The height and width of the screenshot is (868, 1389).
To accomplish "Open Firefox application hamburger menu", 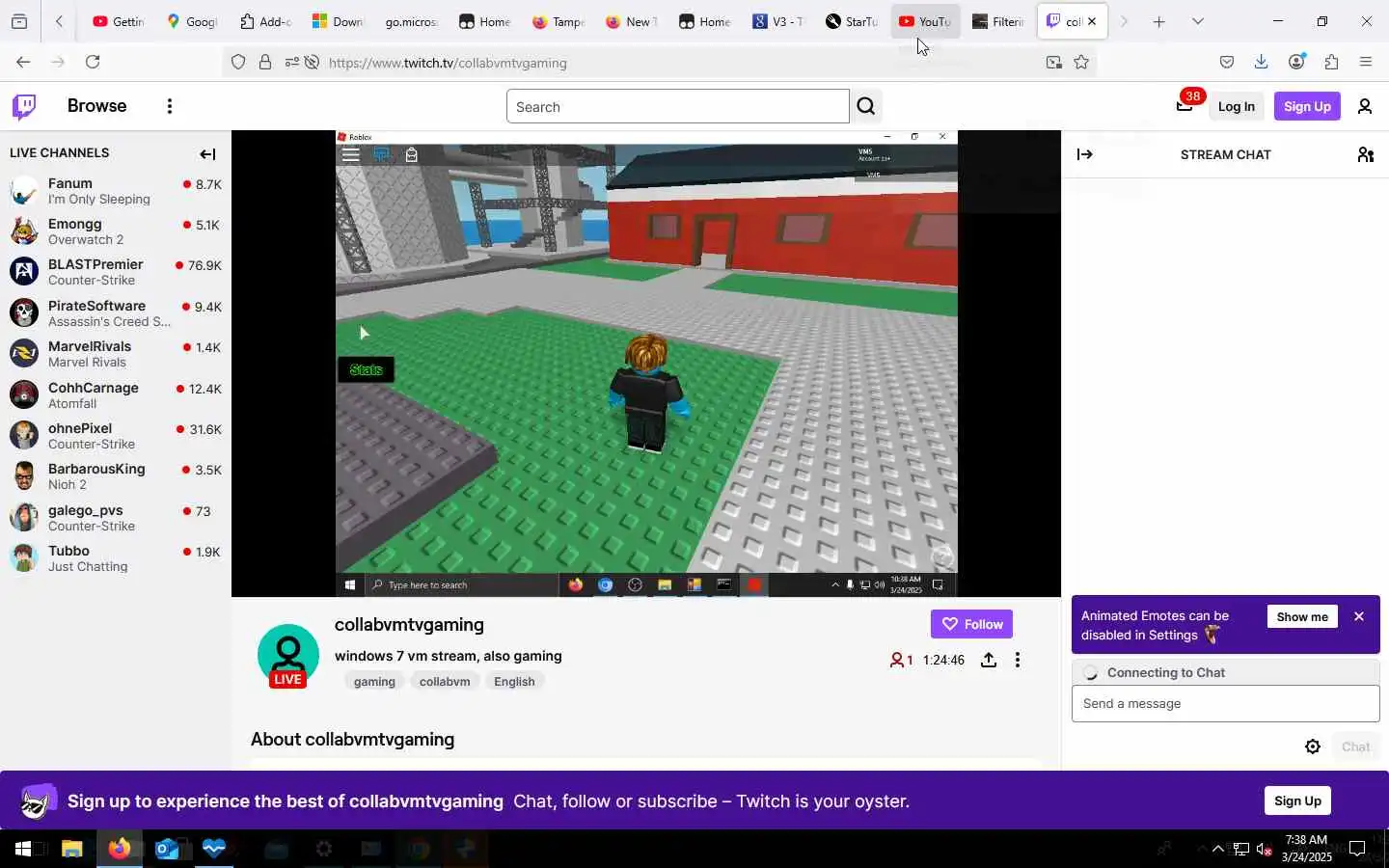I will (x=1366, y=62).
